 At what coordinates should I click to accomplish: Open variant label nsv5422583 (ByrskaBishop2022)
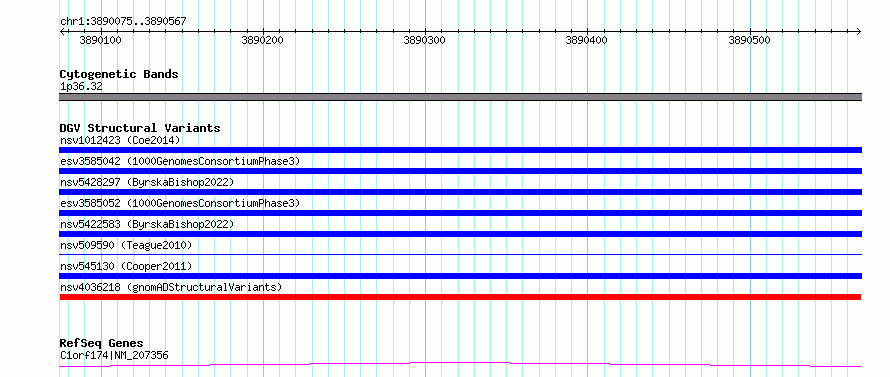point(147,224)
